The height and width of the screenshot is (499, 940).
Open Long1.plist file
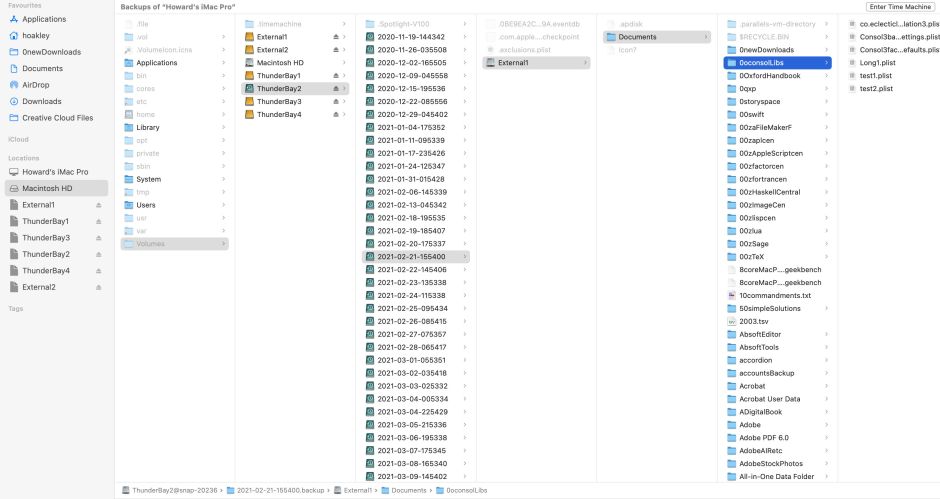point(877,63)
